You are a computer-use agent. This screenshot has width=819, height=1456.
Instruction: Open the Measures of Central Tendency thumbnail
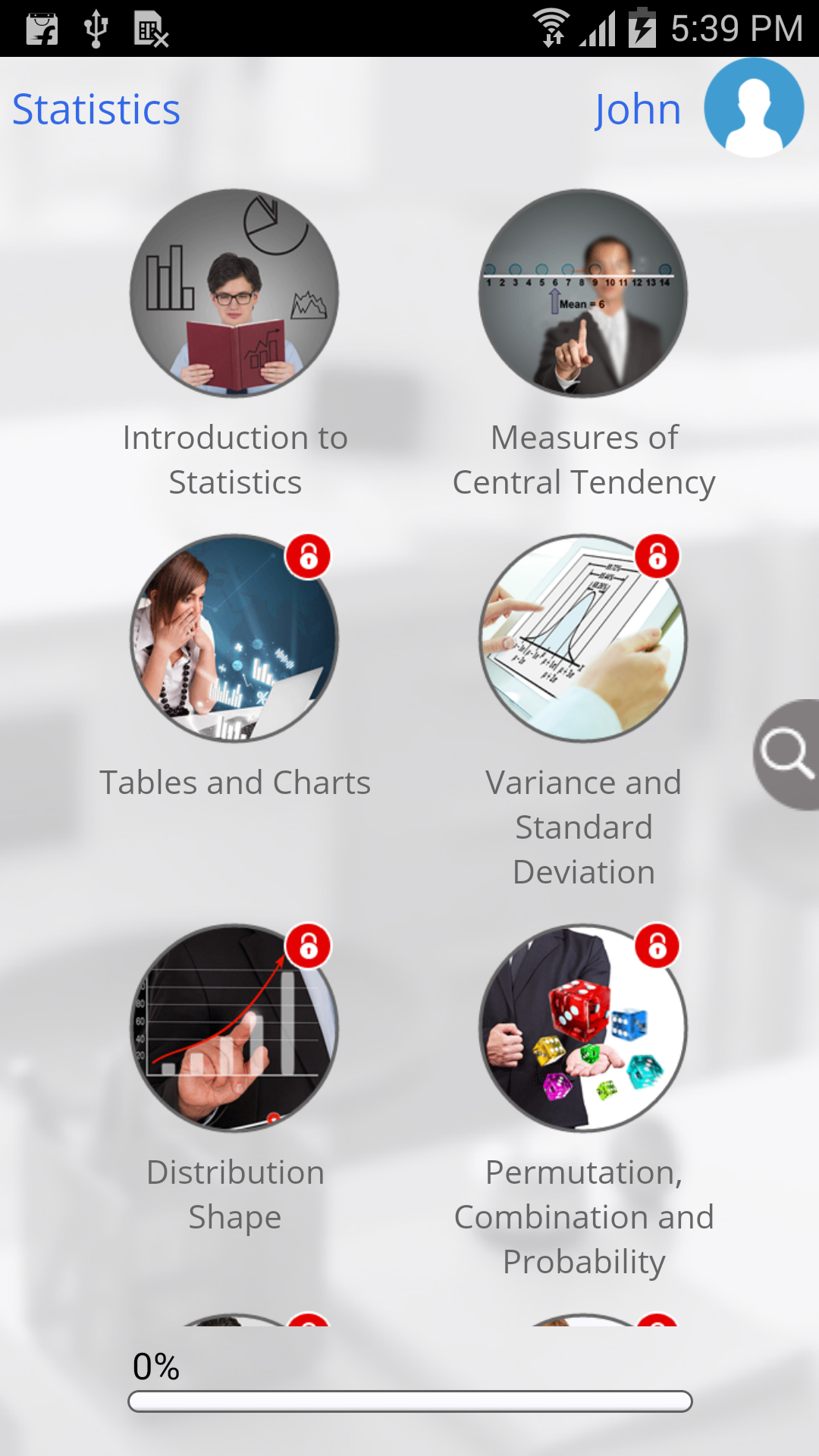(x=583, y=293)
